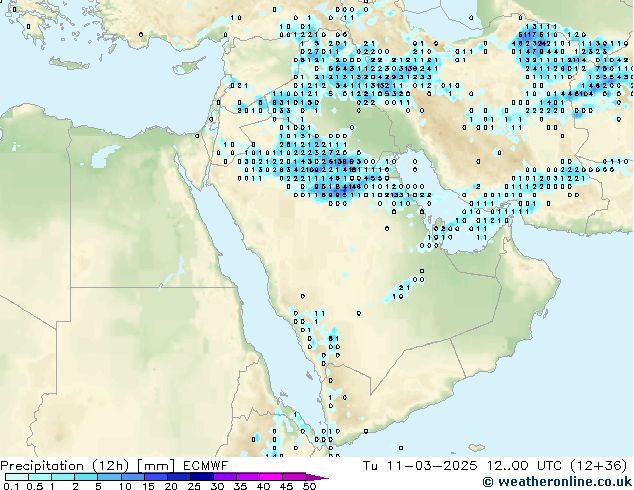Click the '(12+36)' forecast offset text

599,466
